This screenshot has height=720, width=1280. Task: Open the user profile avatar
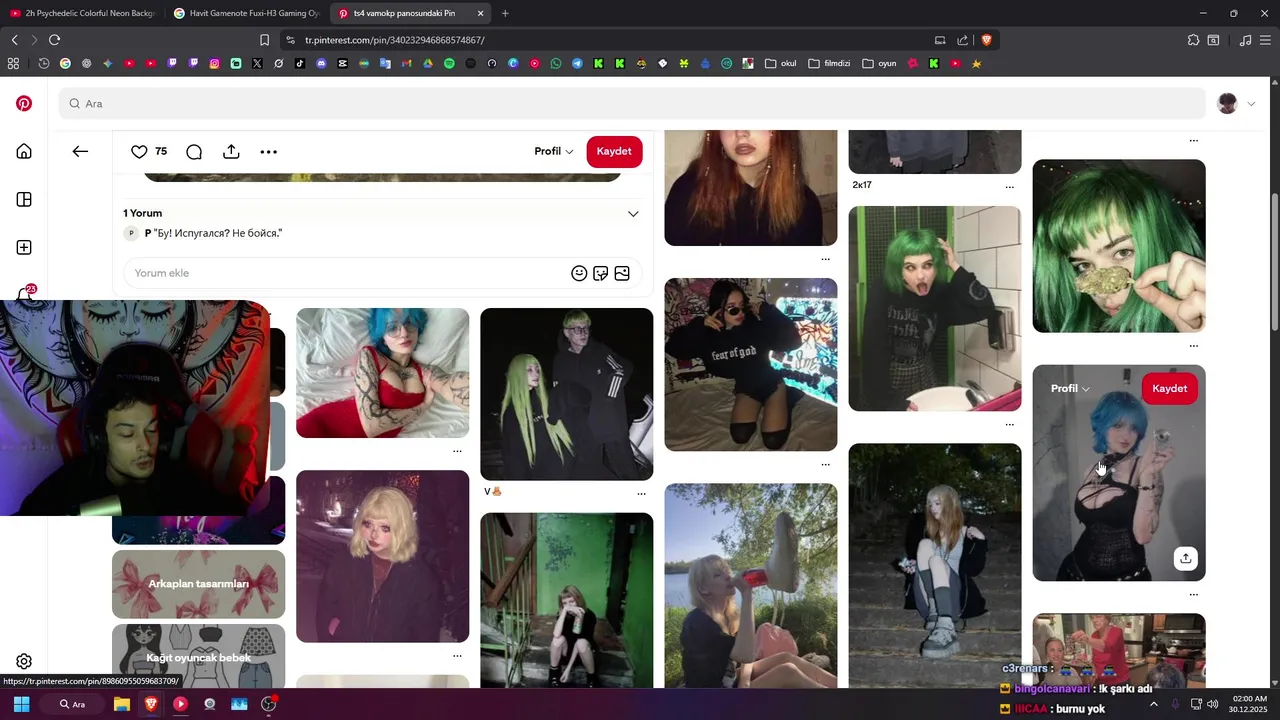point(1227,103)
